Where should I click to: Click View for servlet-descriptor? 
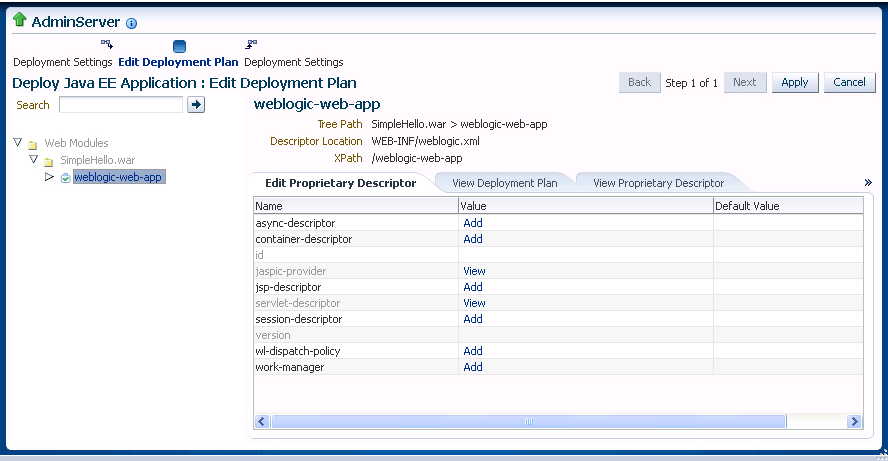[x=475, y=303]
